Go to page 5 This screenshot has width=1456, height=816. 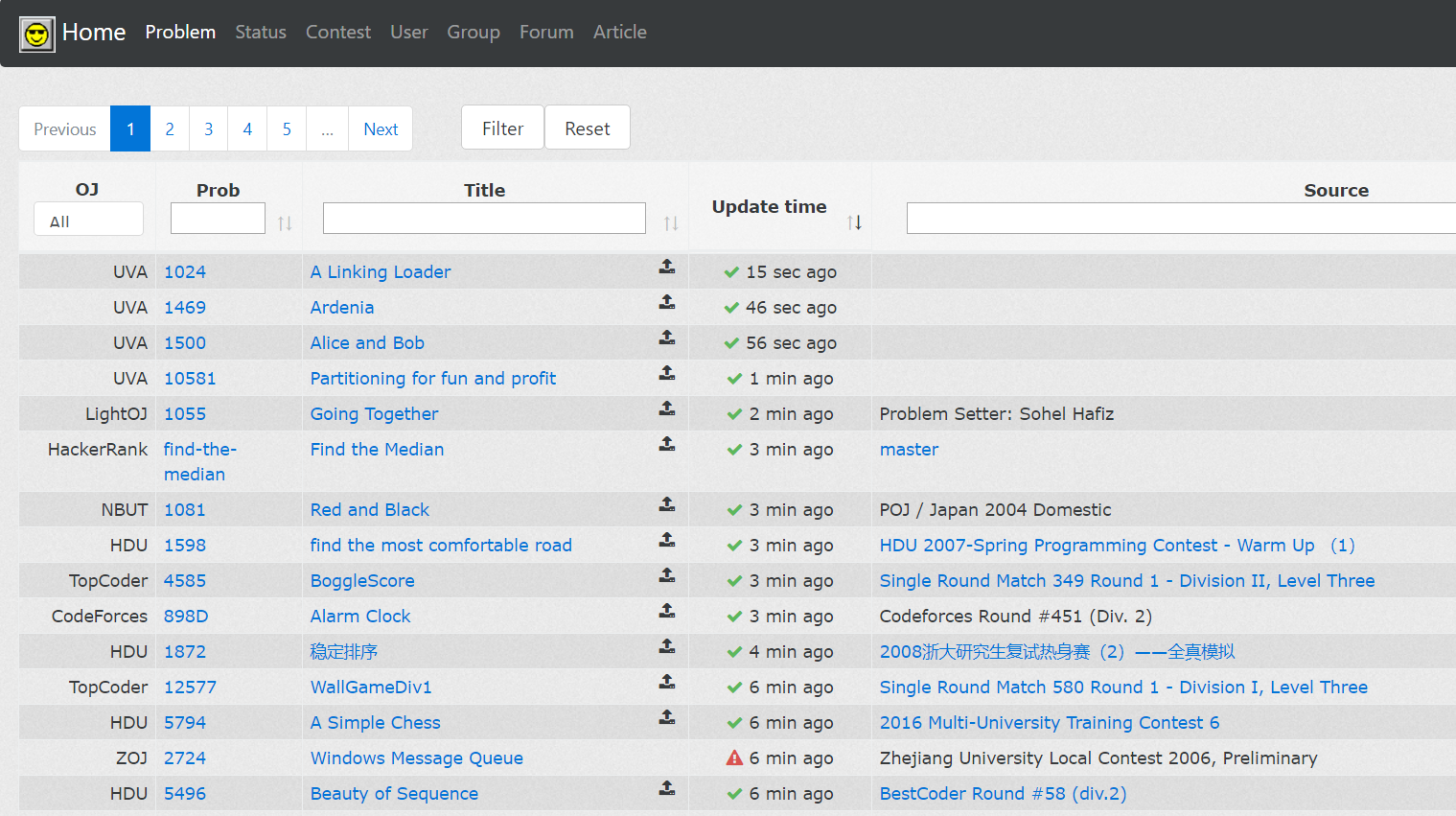pyautogui.click(x=287, y=128)
